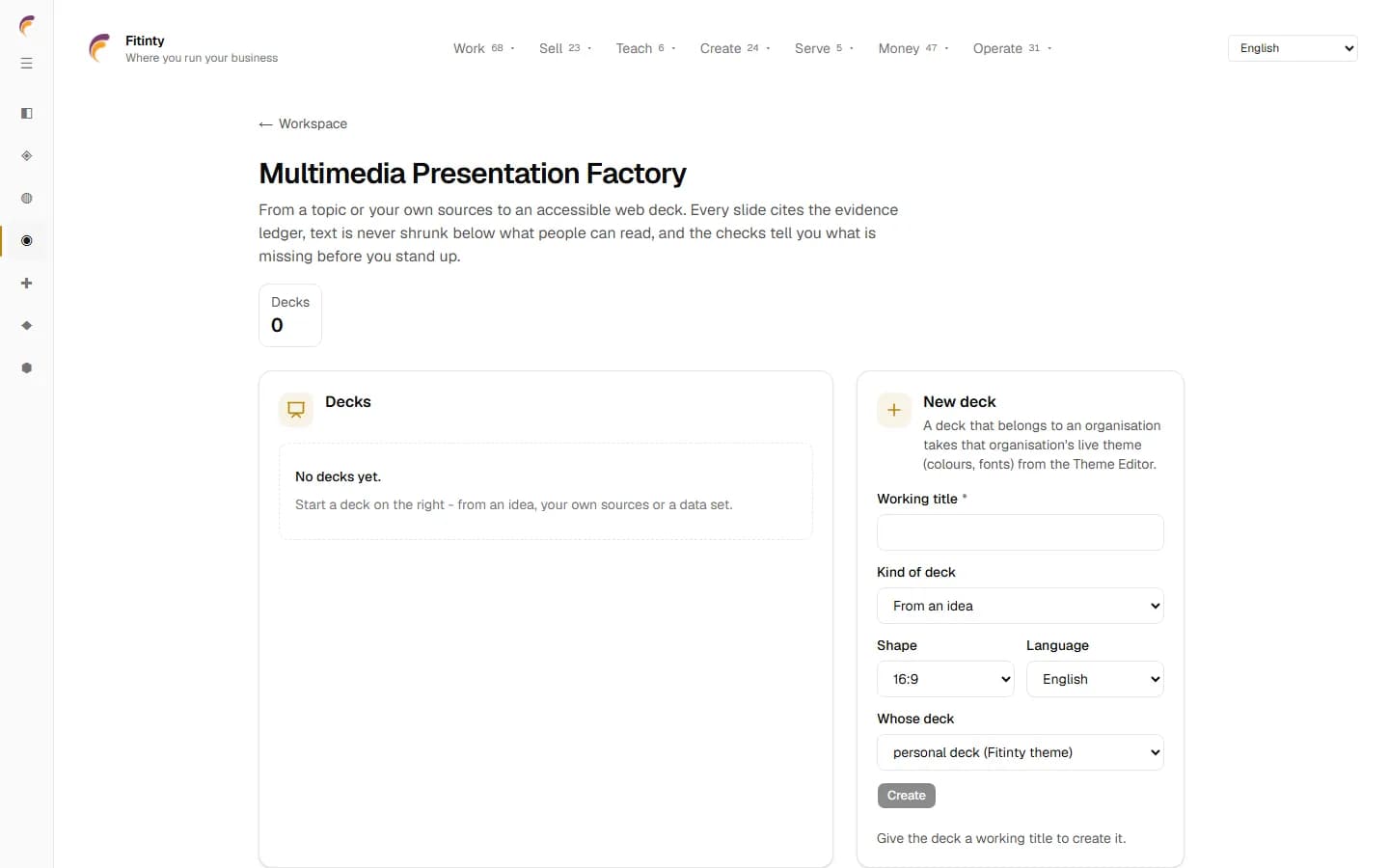Open the Create menu

point(735,48)
